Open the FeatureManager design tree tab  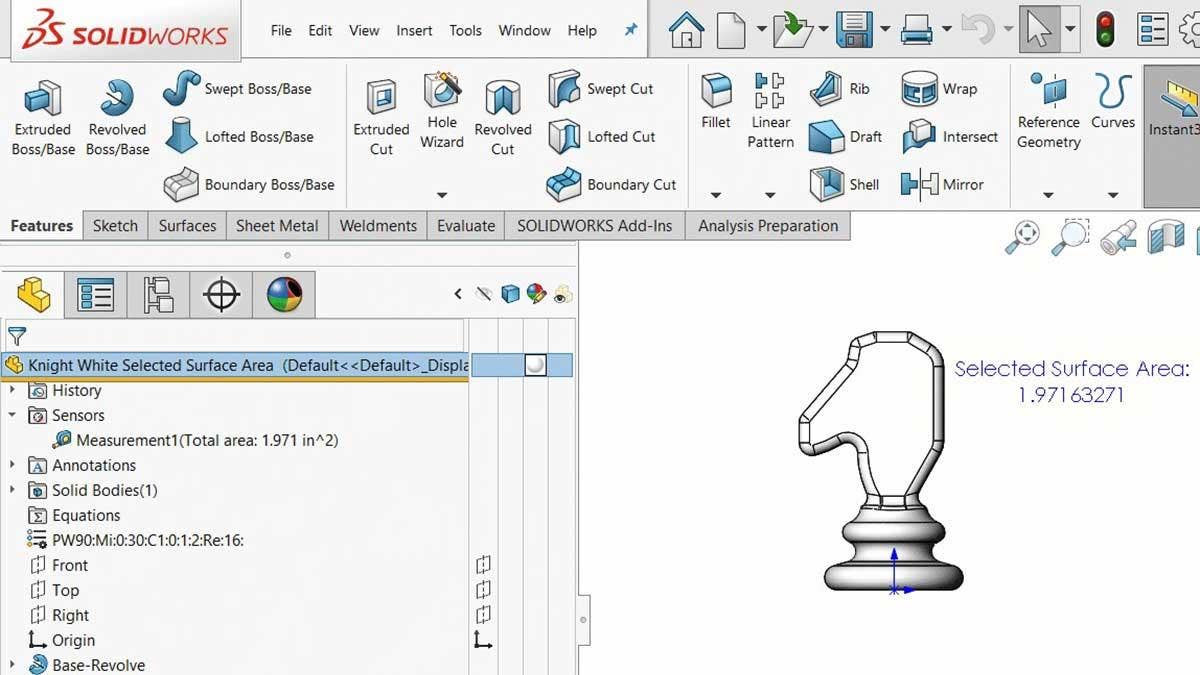click(x=34, y=295)
